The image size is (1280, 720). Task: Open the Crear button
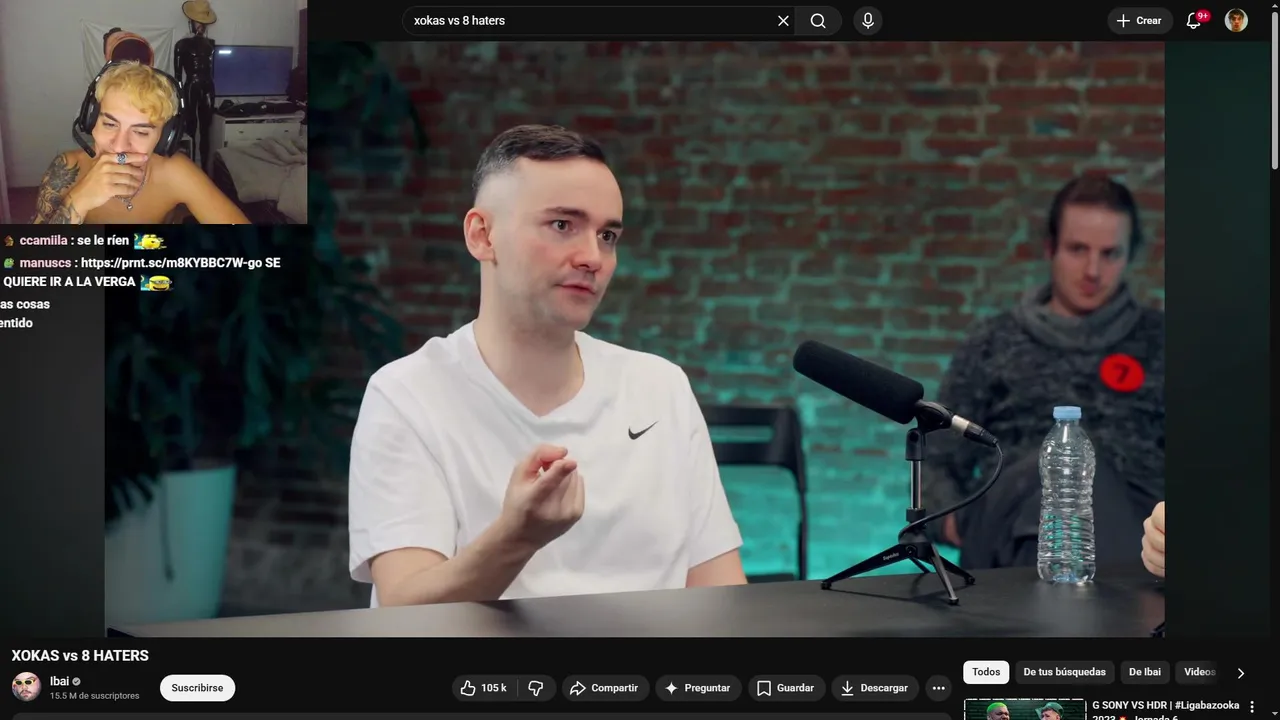[x=1140, y=21]
